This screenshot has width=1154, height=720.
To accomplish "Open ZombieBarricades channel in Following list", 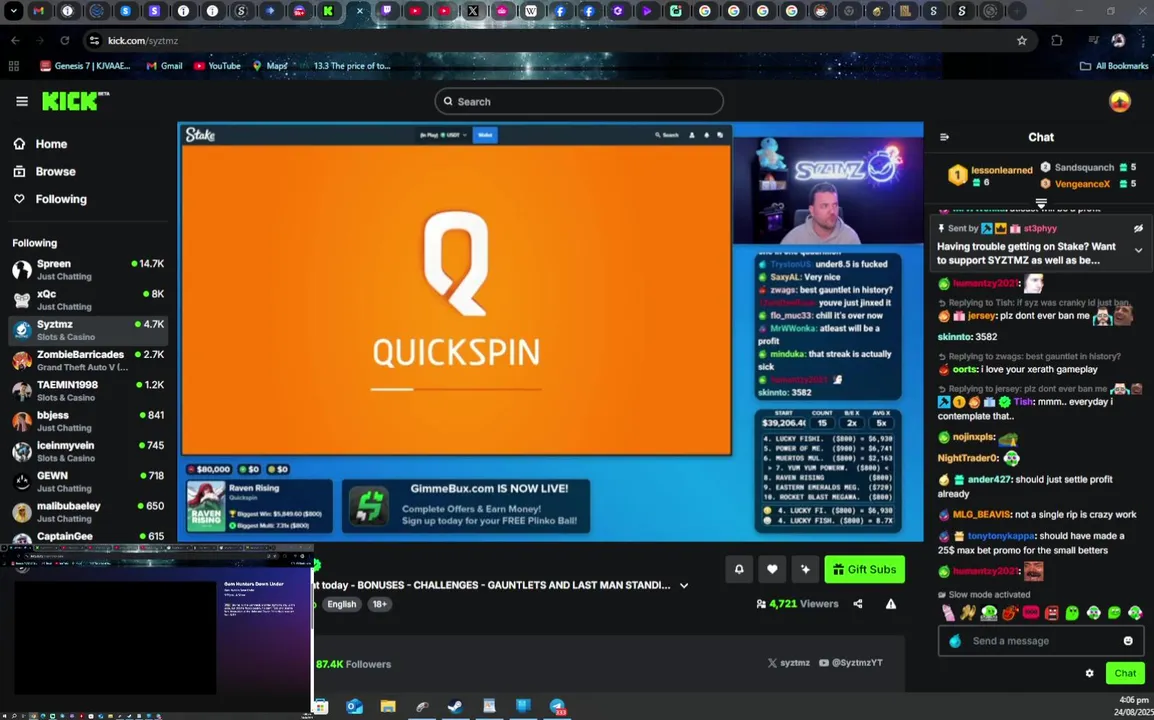I will click(88, 360).
